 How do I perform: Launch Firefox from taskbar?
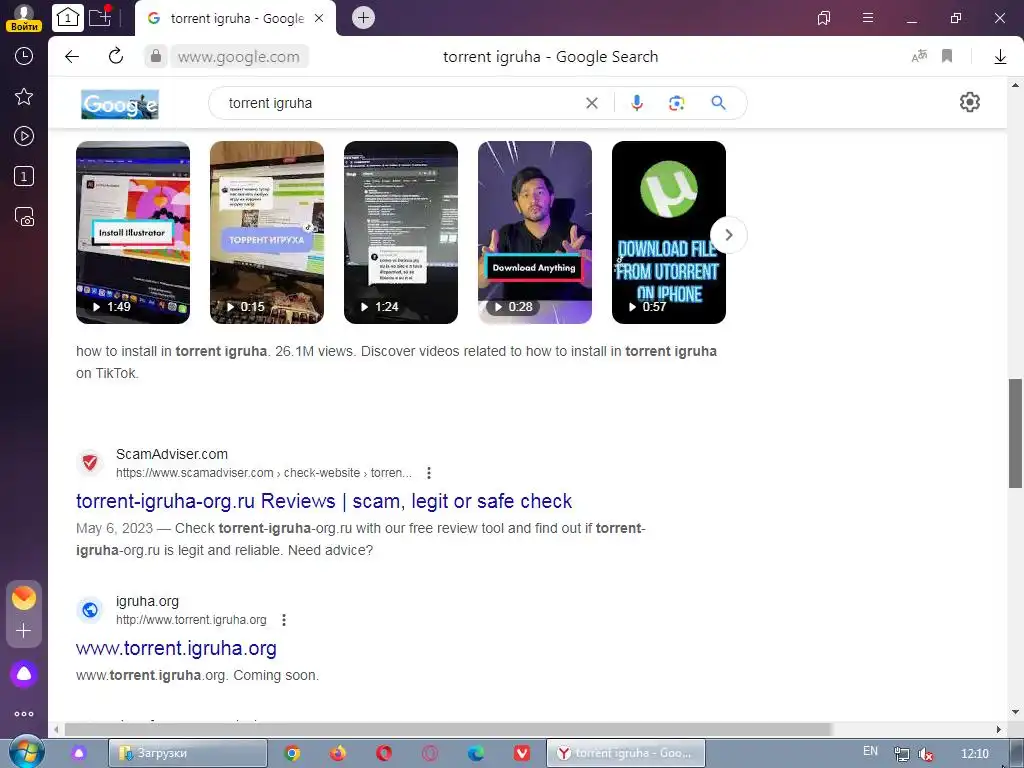(338, 754)
